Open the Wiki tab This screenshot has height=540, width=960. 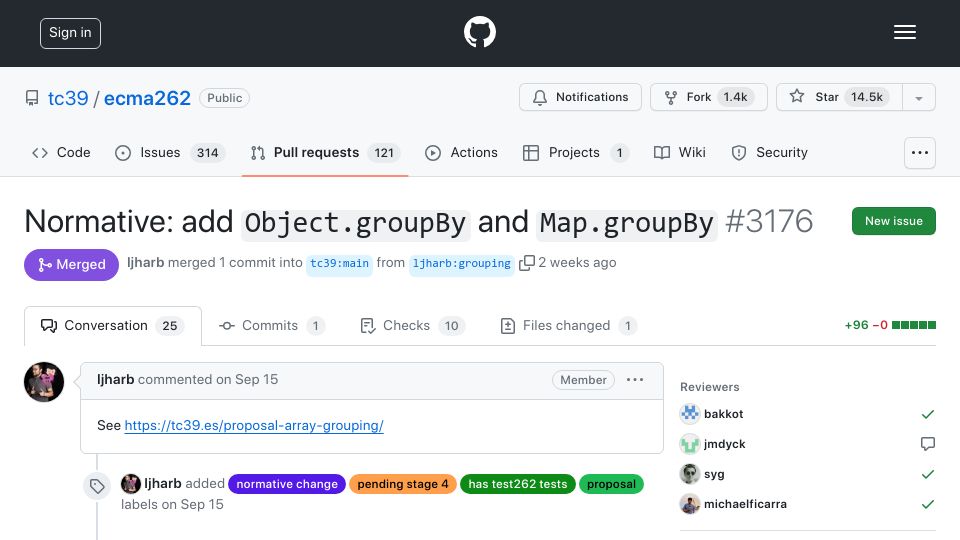(680, 152)
